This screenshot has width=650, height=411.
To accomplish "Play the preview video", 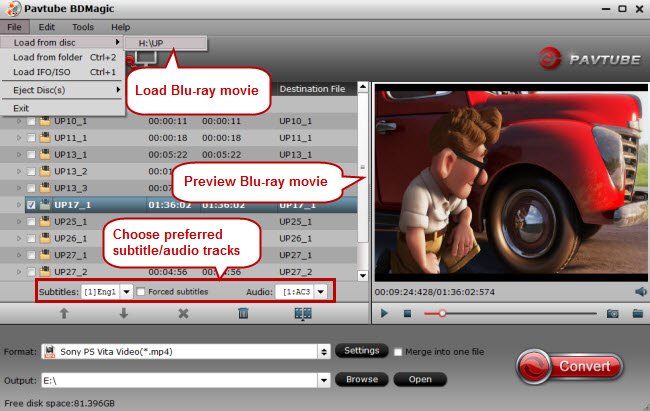I will click(384, 313).
